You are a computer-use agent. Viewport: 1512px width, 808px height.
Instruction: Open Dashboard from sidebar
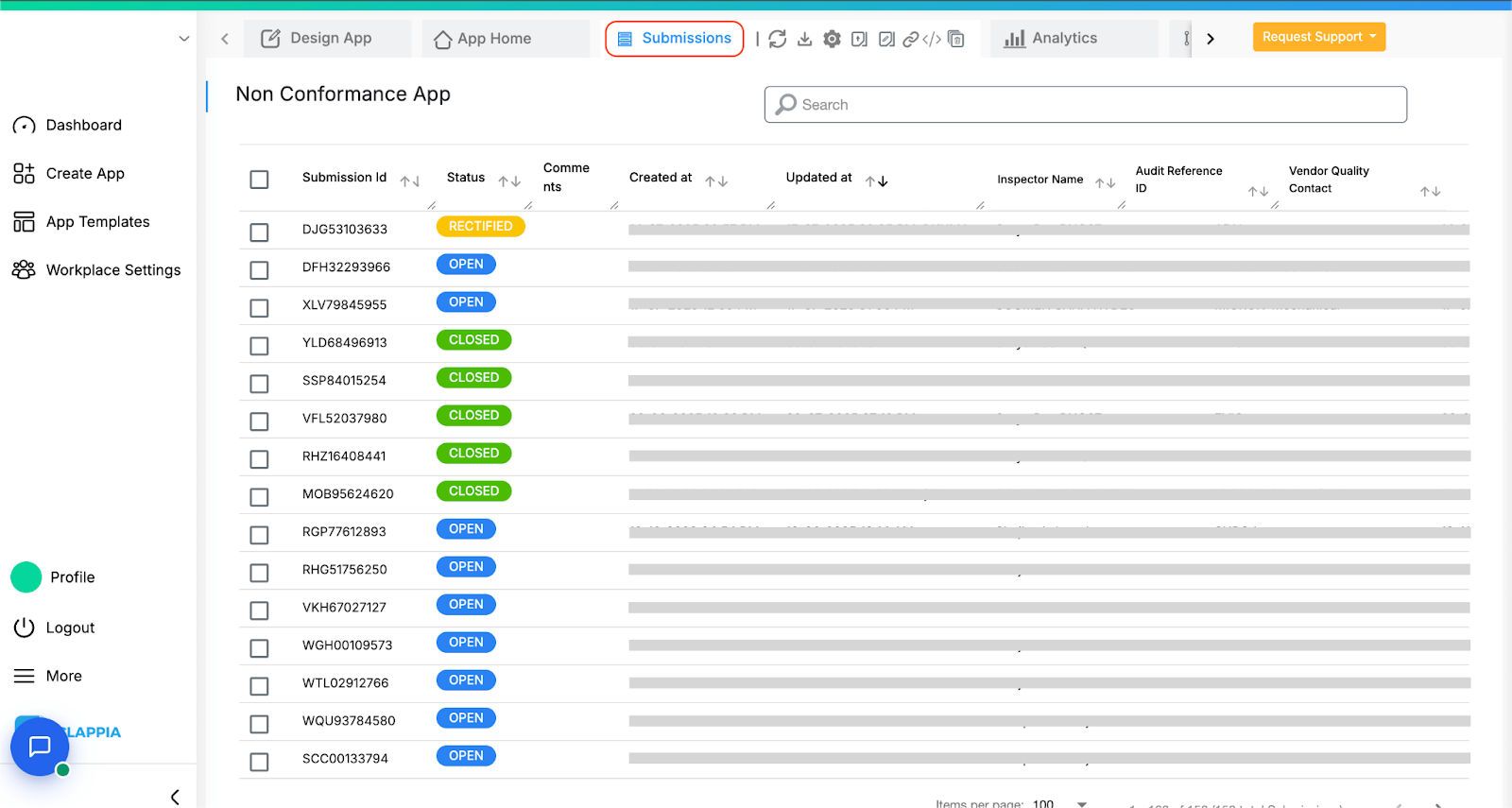point(68,125)
